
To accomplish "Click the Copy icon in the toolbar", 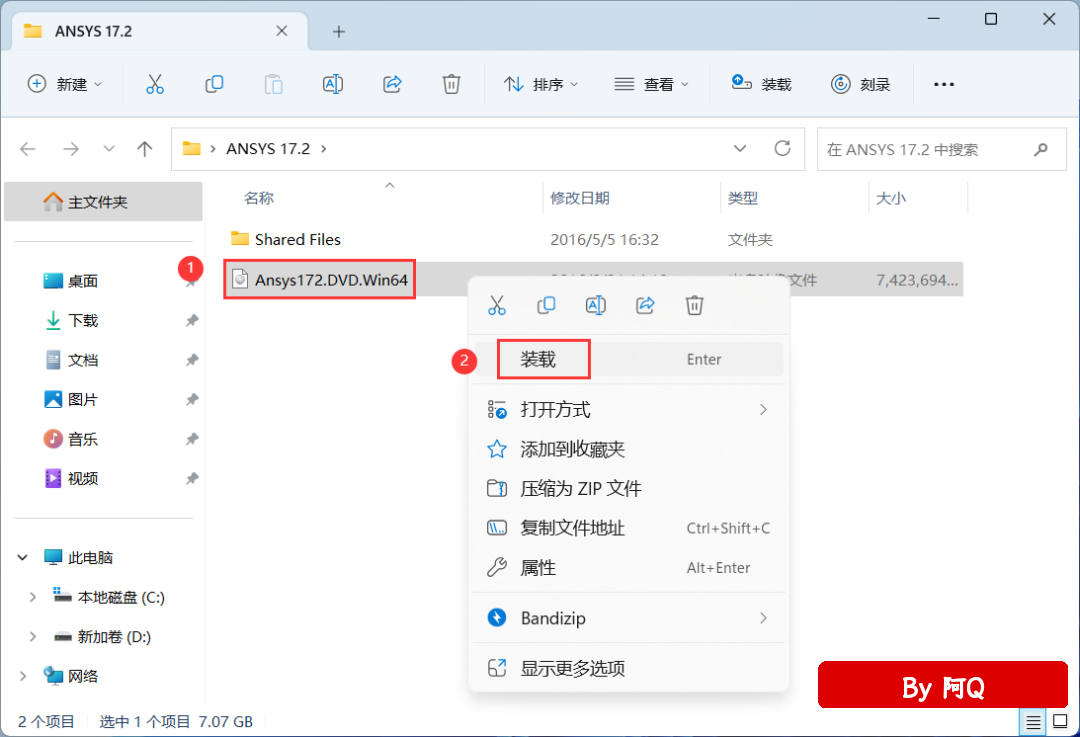I will [x=214, y=84].
